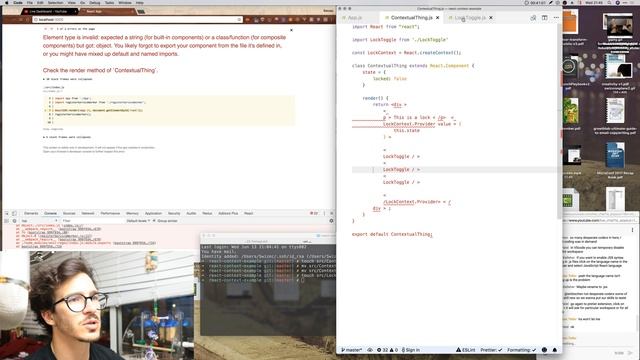
Task: Toggle the Group similar checkbox
Action: (x=155, y=221)
